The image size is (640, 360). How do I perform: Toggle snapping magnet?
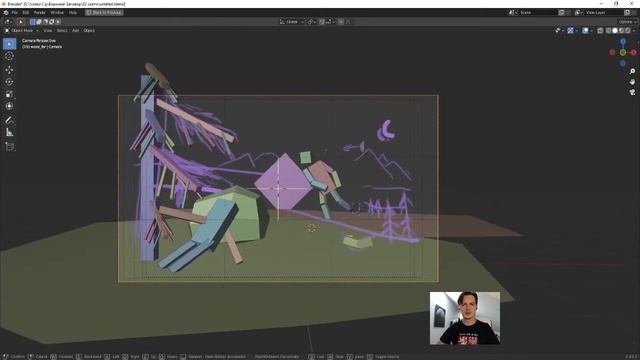(322, 22)
